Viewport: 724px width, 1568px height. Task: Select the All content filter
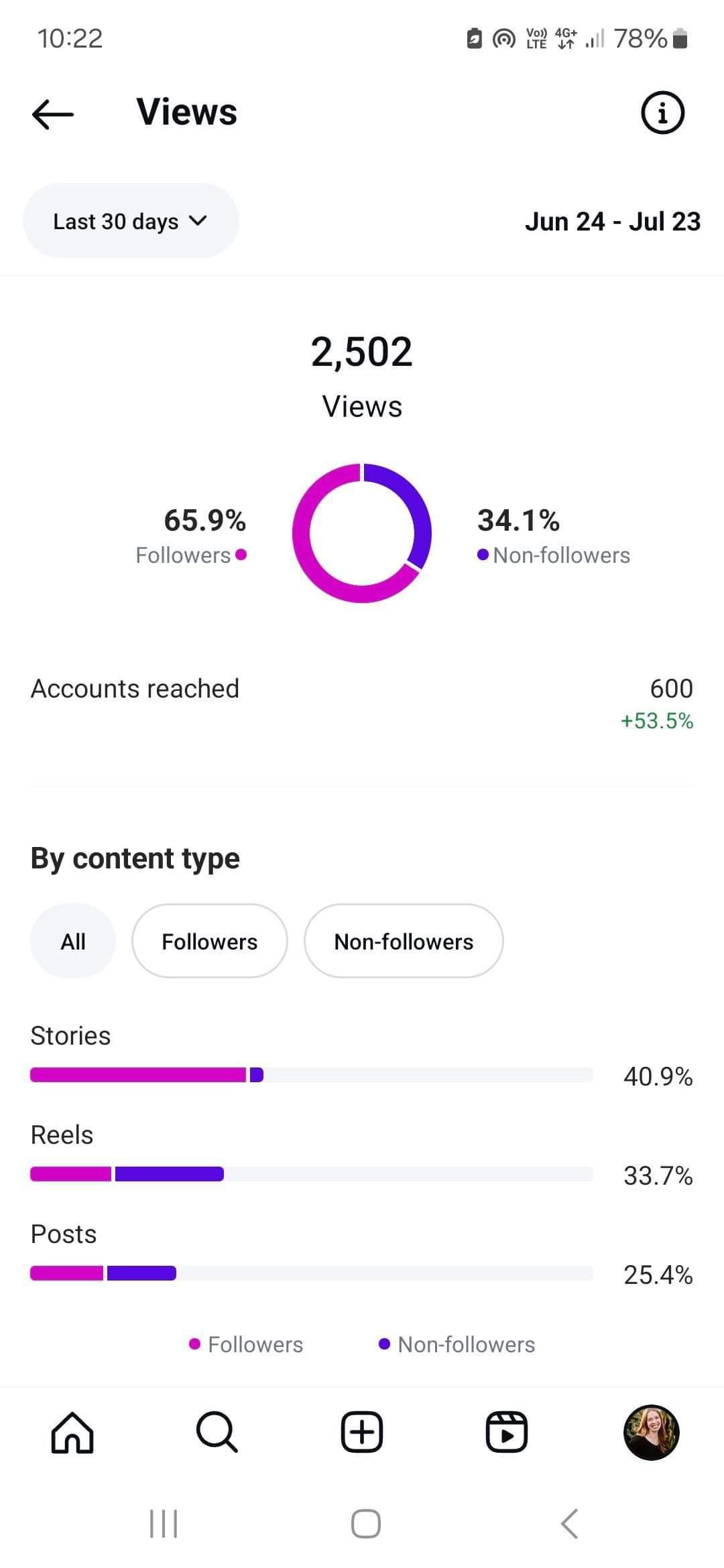[73, 941]
